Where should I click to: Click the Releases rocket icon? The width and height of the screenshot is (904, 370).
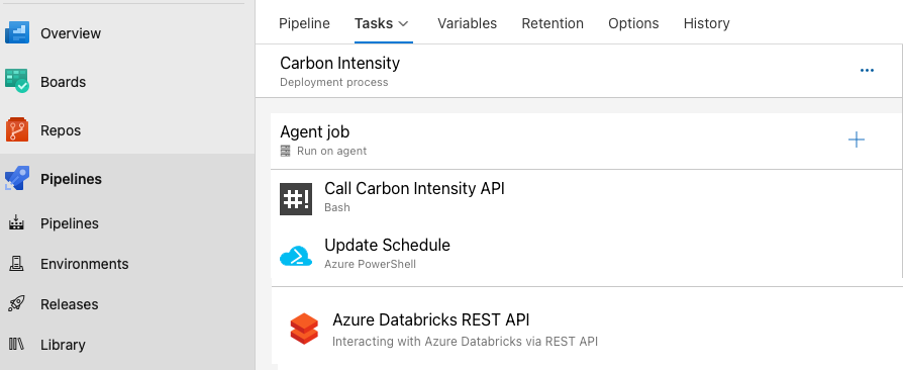click(16, 304)
